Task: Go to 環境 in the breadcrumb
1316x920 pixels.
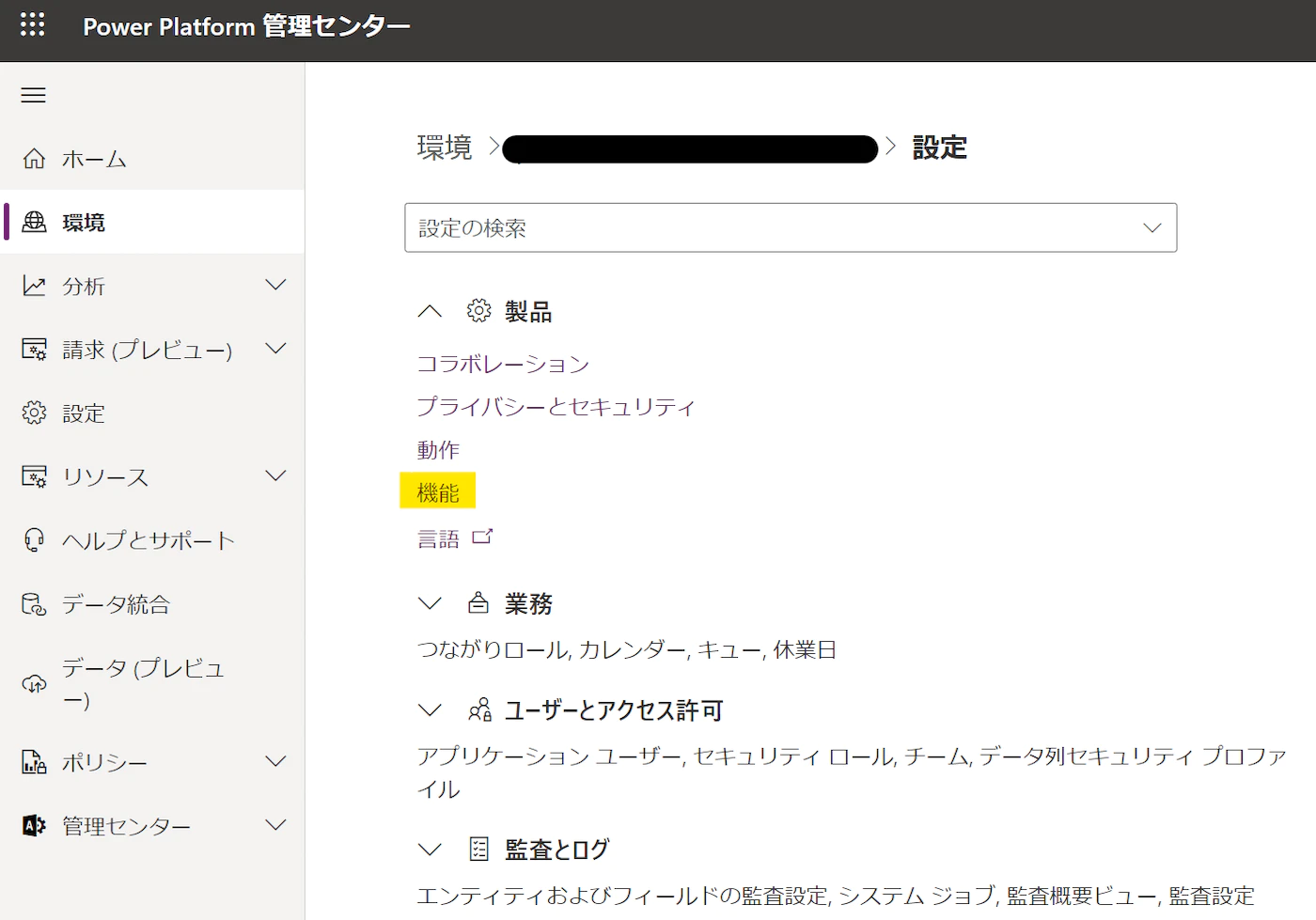Action: (444, 148)
